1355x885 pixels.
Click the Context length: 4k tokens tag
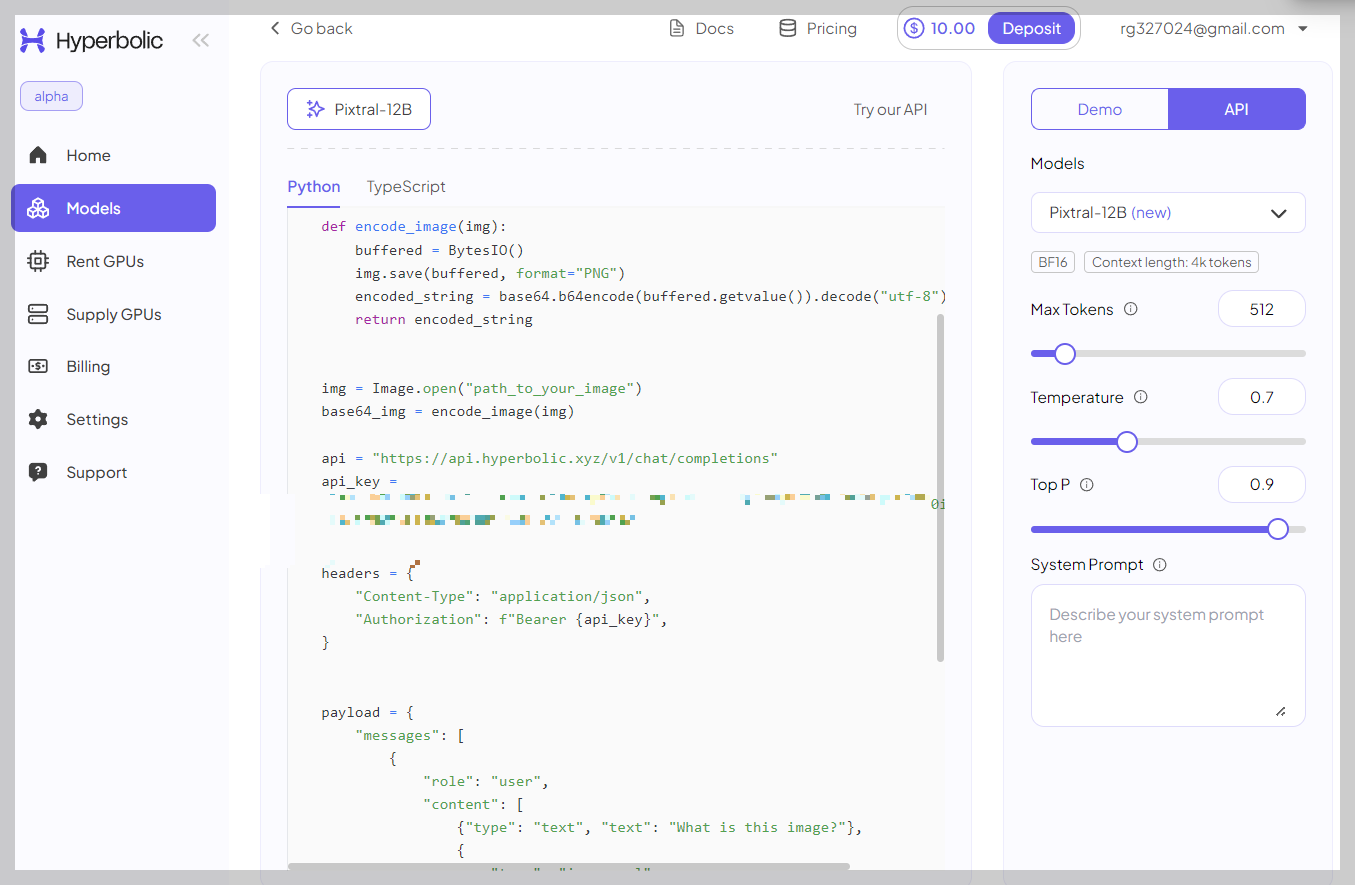[1172, 263]
